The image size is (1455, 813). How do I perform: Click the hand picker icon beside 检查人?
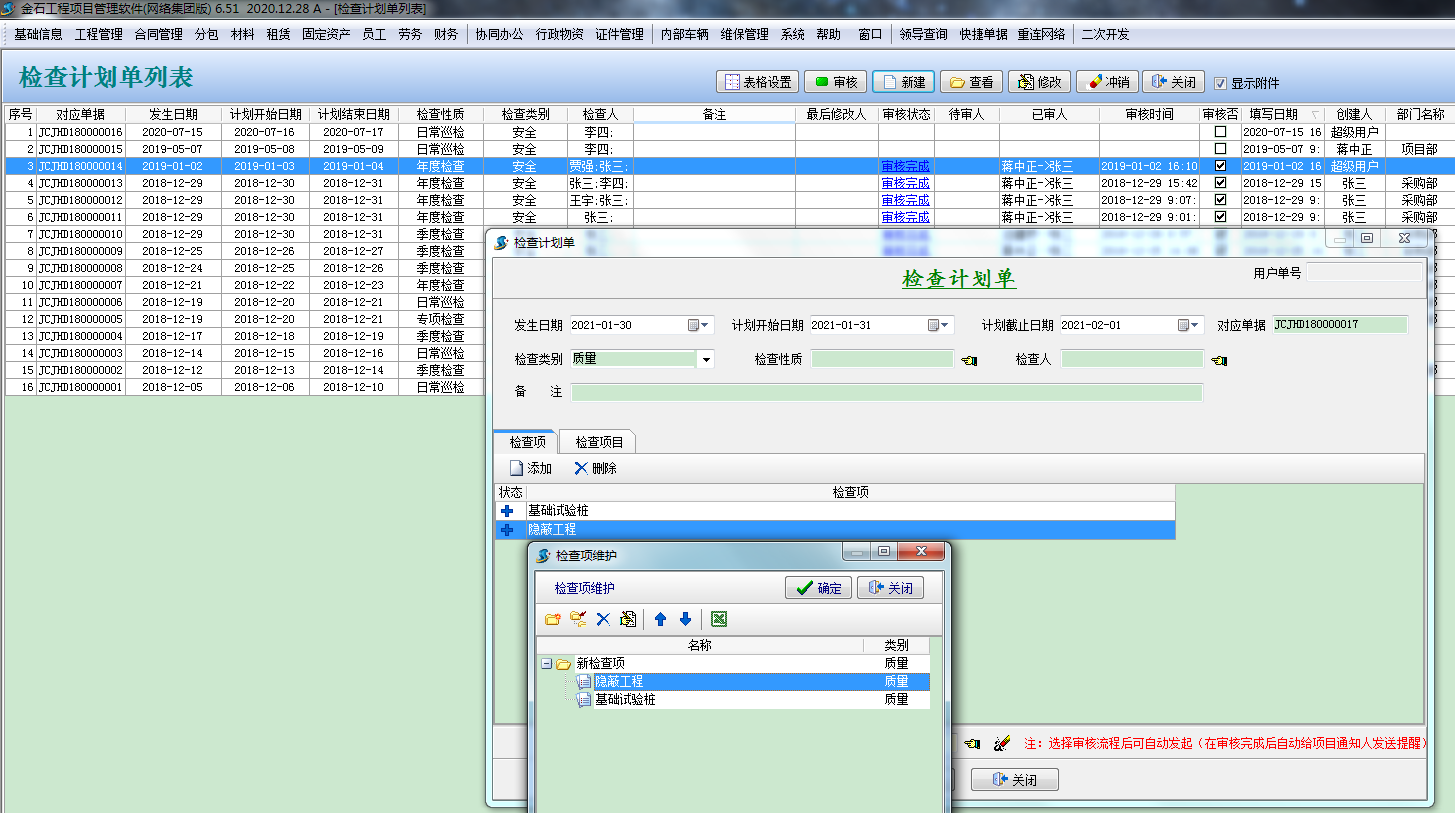[x=1218, y=360]
